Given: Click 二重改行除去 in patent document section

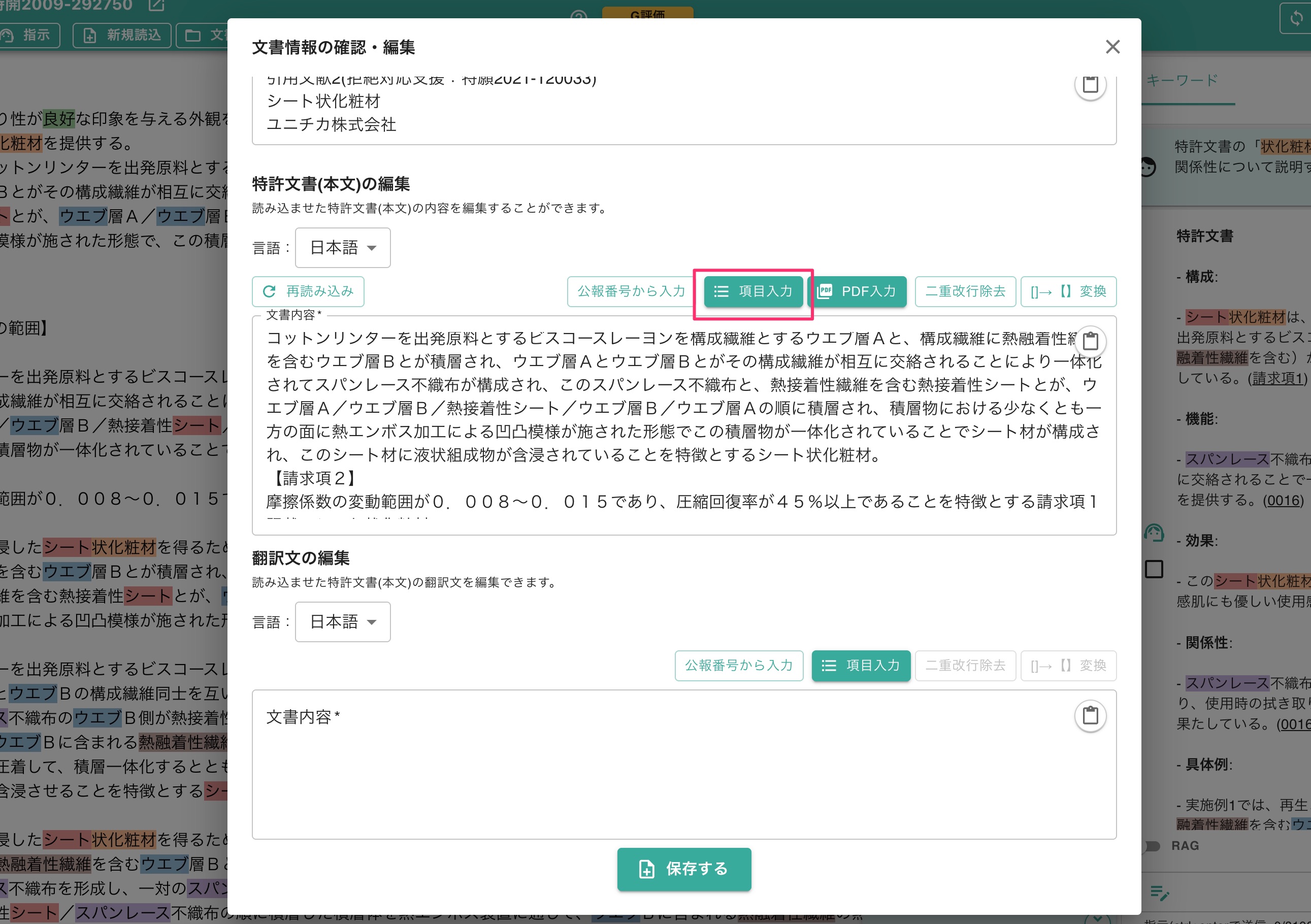Looking at the screenshot, I should tap(965, 292).
